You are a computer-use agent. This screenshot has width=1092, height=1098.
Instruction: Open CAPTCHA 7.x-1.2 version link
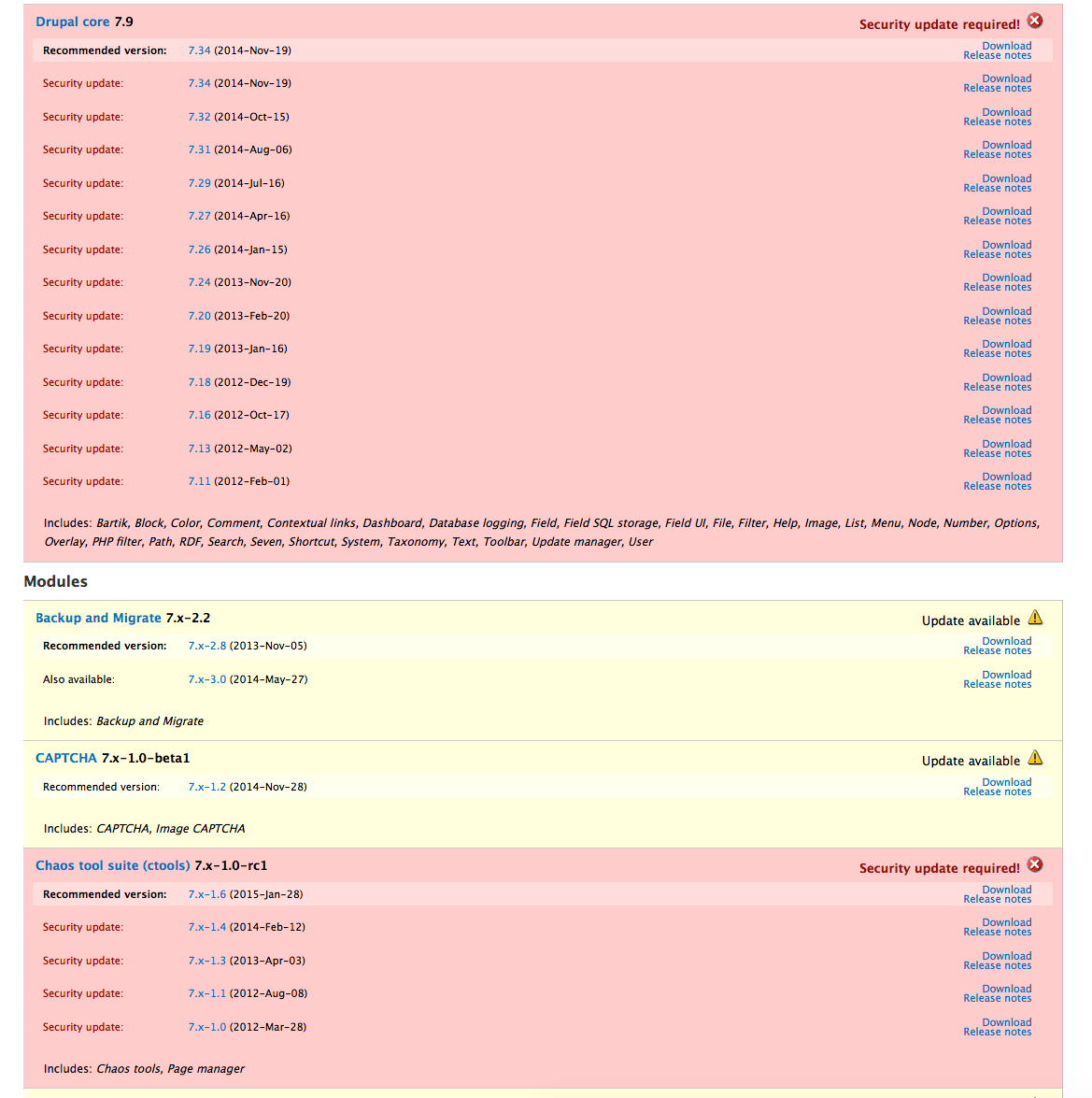click(x=207, y=787)
